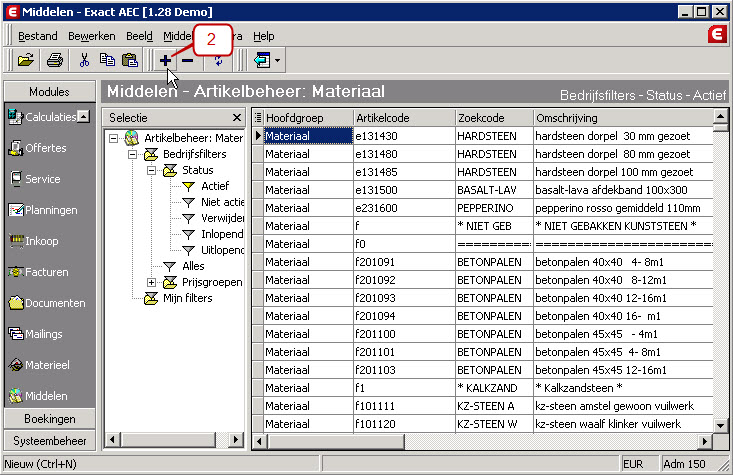Click the Copy toolbar icon
This screenshot has height=475, width=733.
point(107,60)
